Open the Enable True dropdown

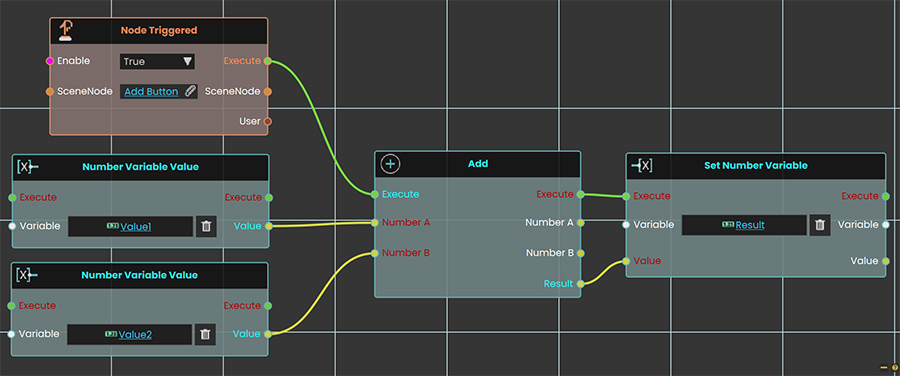click(157, 61)
